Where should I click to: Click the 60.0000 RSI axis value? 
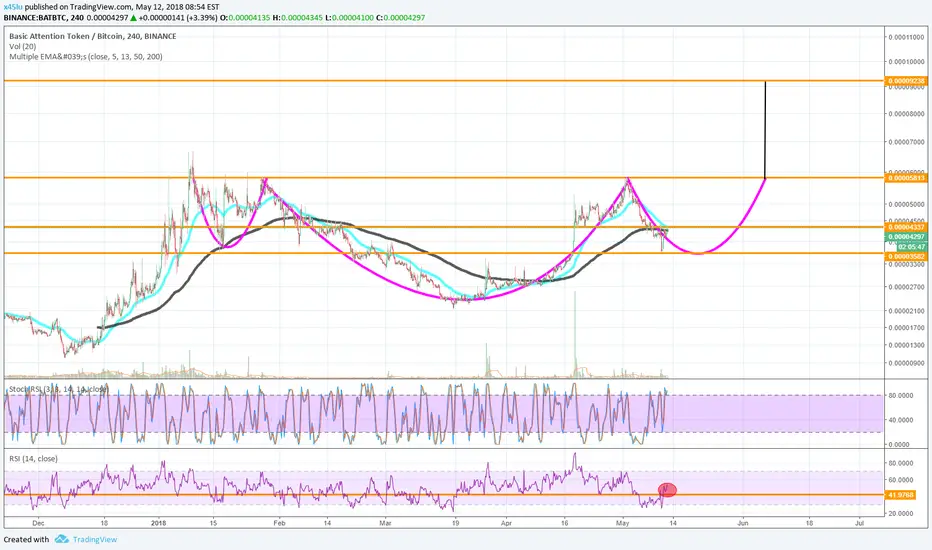900,480
